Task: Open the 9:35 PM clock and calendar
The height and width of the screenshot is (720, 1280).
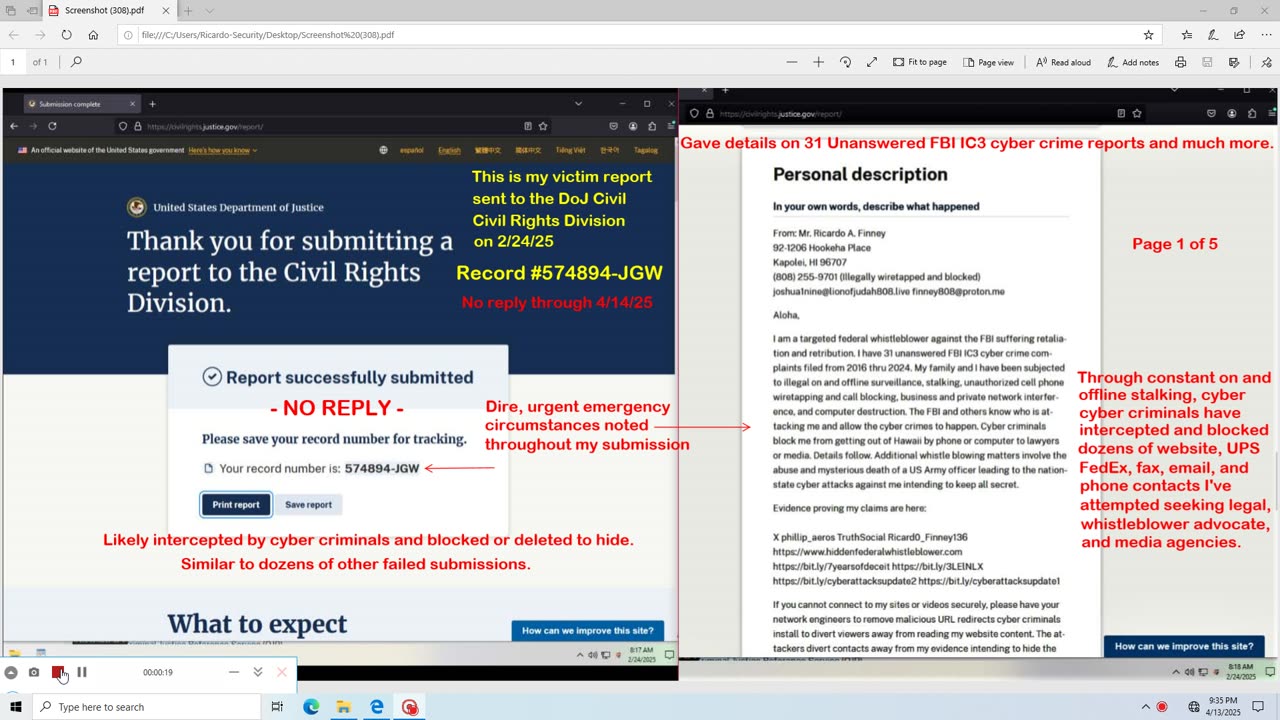Action: coord(1223,707)
